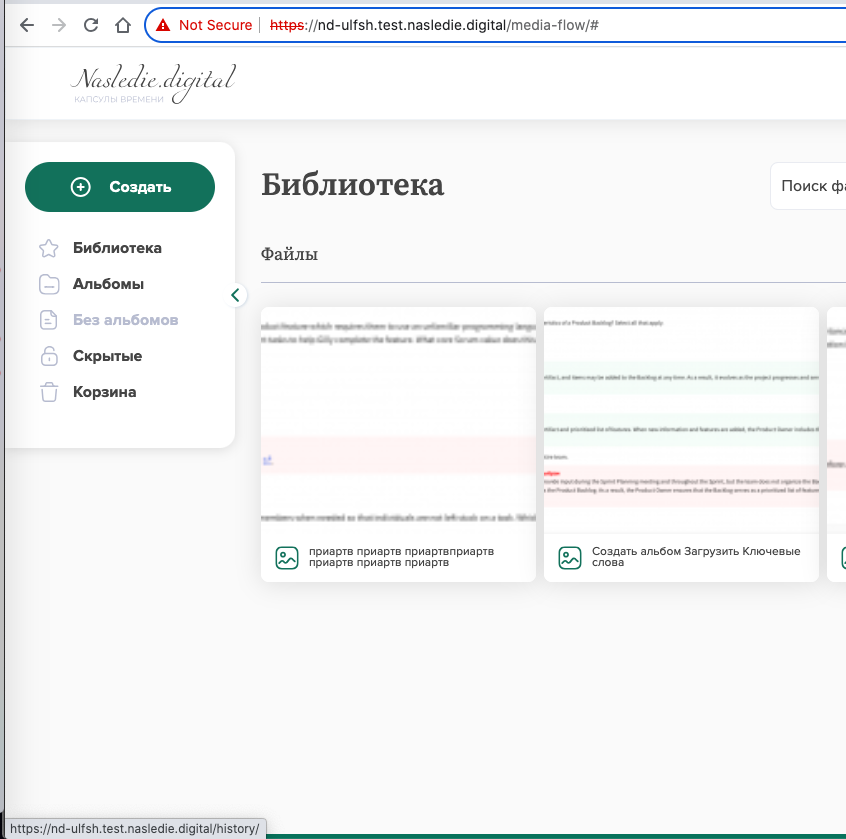Open the Nasledie.digital logo link

[153, 84]
